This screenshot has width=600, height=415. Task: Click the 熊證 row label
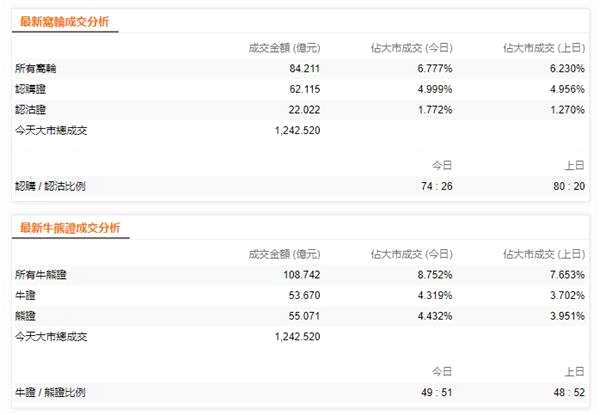click(x=26, y=315)
